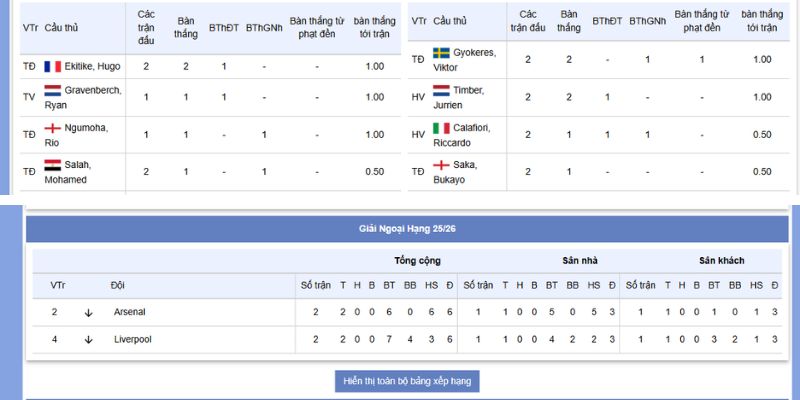This screenshot has width=800, height=400.
Task: Click the Egypt flag beside Salah, Mohamed
Action: (53, 165)
